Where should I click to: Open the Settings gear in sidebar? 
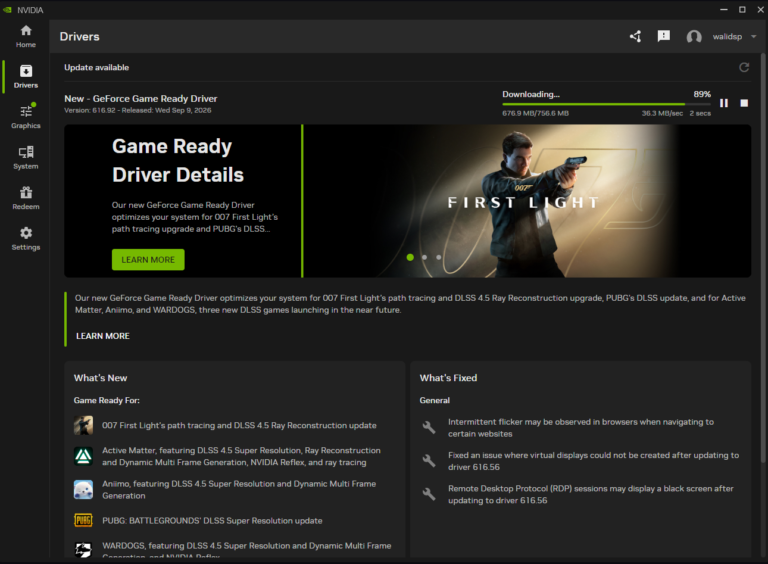[x=25, y=238]
